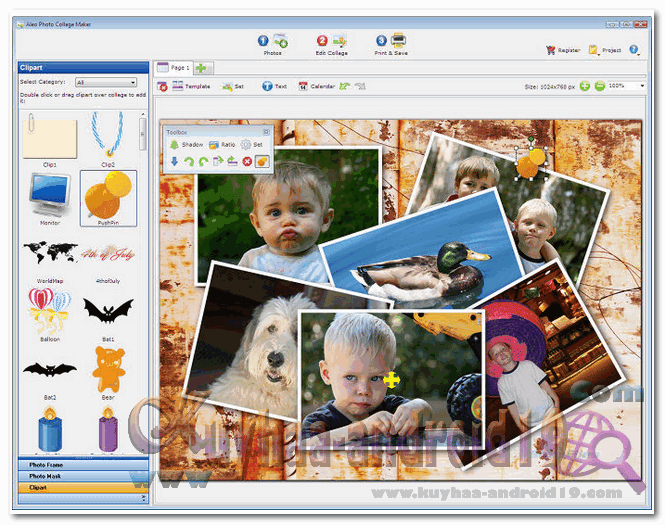Select the Bat1 clipart
The image size is (665, 525).
108,310
